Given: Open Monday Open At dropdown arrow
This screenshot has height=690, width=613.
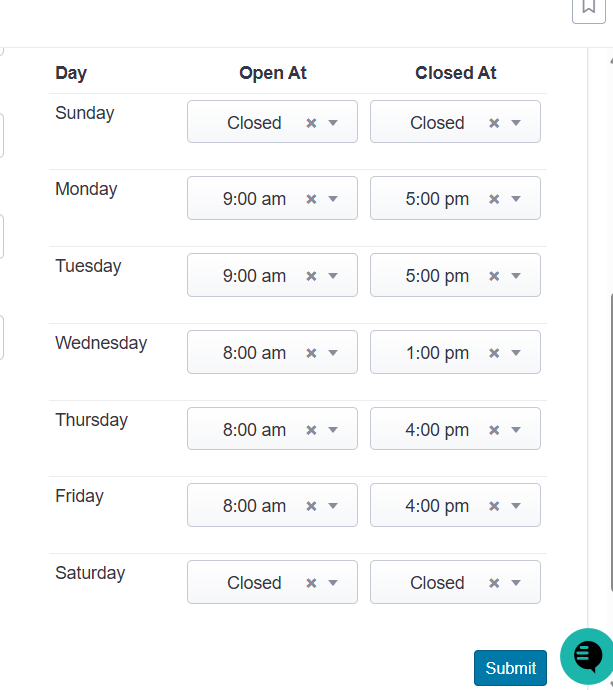Looking at the screenshot, I should point(333,199).
